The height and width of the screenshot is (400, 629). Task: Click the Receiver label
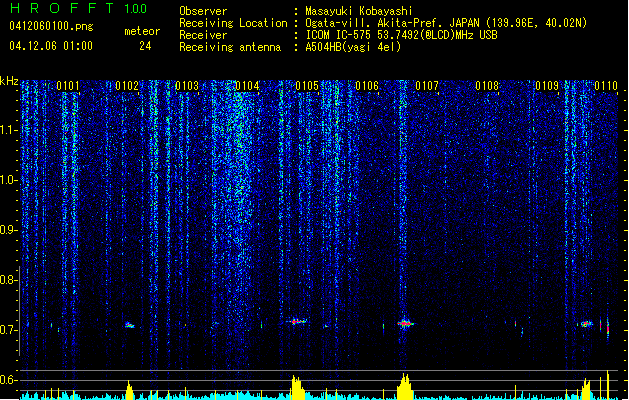[x=203, y=35]
